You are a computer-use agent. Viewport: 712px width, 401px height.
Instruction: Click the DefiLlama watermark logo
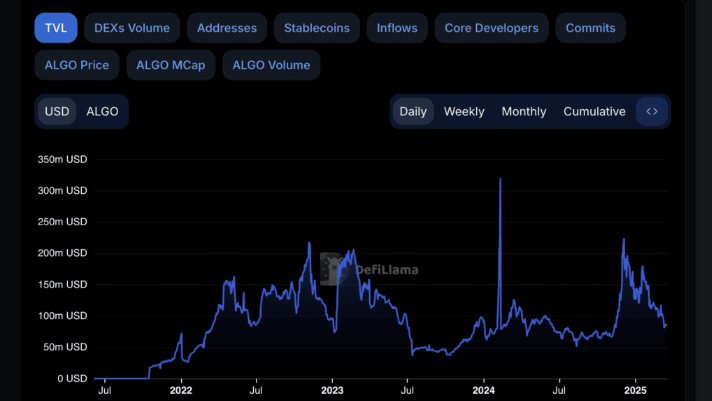coord(370,268)
